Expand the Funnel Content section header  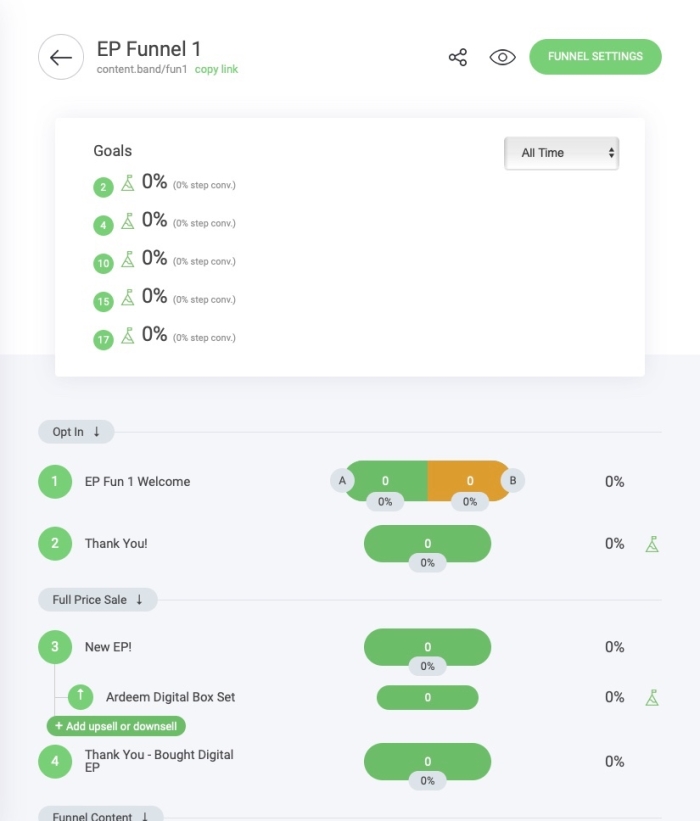coord(101,815)
